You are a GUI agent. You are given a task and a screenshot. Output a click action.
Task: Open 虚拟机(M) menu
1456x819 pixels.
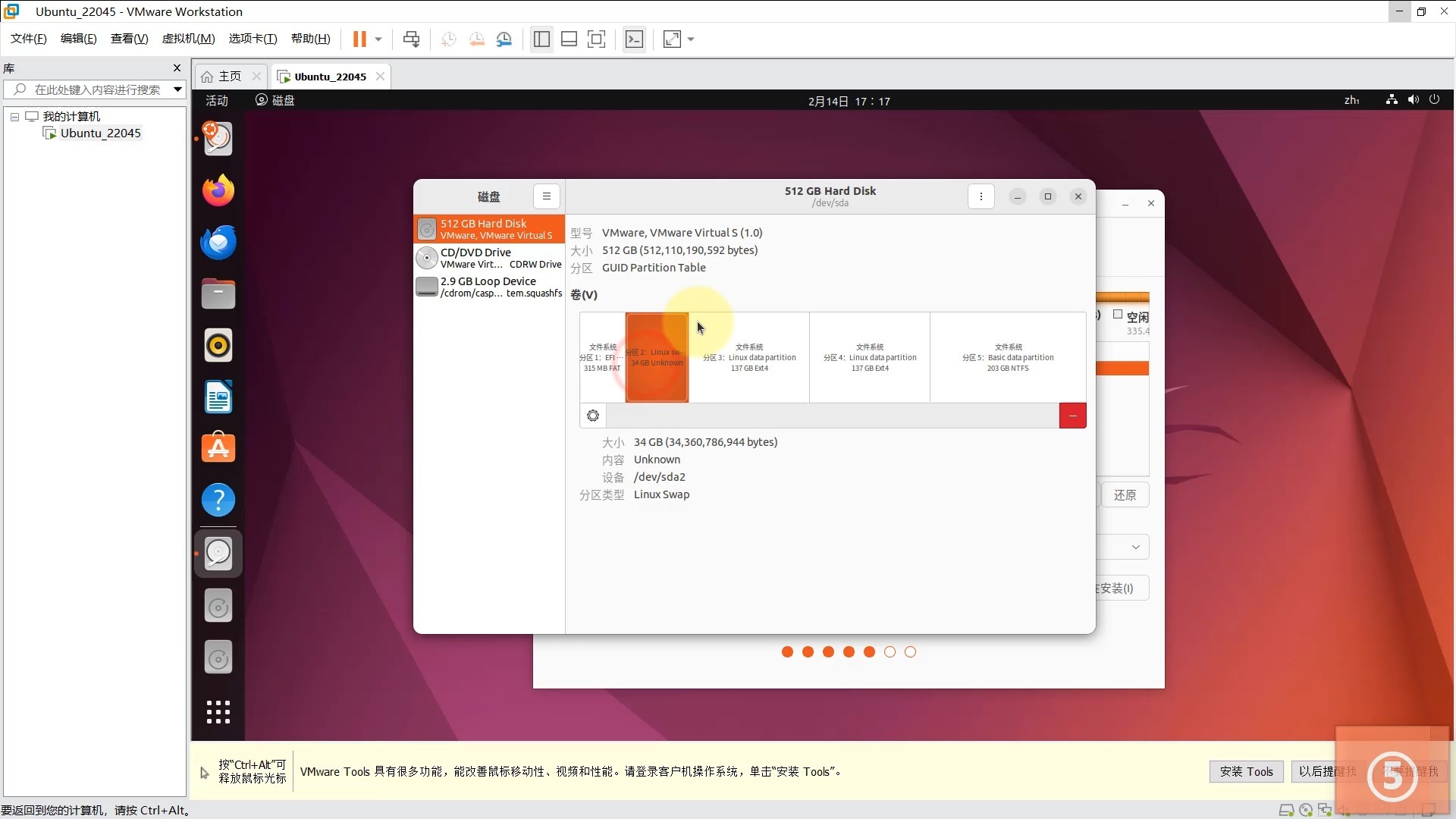click(188, 39)
